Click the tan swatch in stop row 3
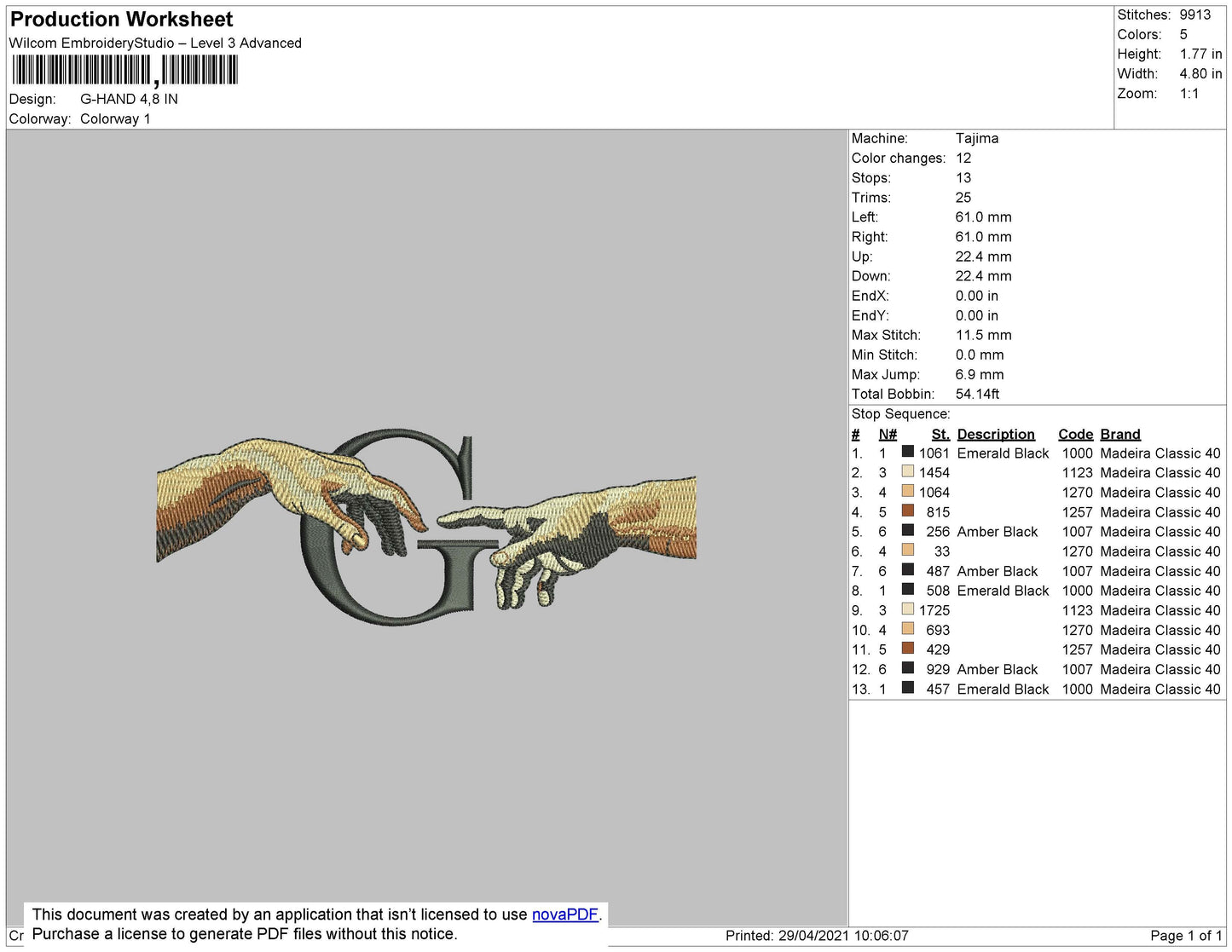 click(x=908, y=492)
